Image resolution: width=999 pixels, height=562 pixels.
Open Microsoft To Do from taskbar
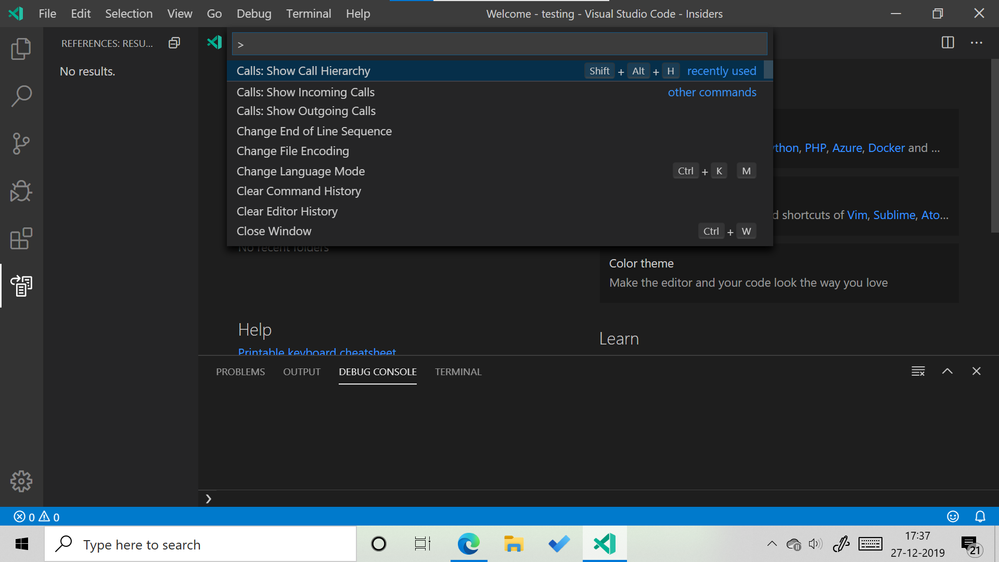tap(559, 544)
